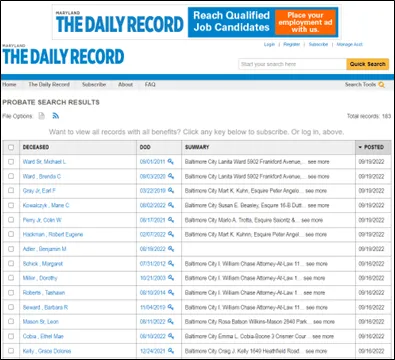This screenshot has width=395, height=360.
Task: Click key icon in Roberts, Tashawn row
Action: pyautogui.click(x=171, y=292)
